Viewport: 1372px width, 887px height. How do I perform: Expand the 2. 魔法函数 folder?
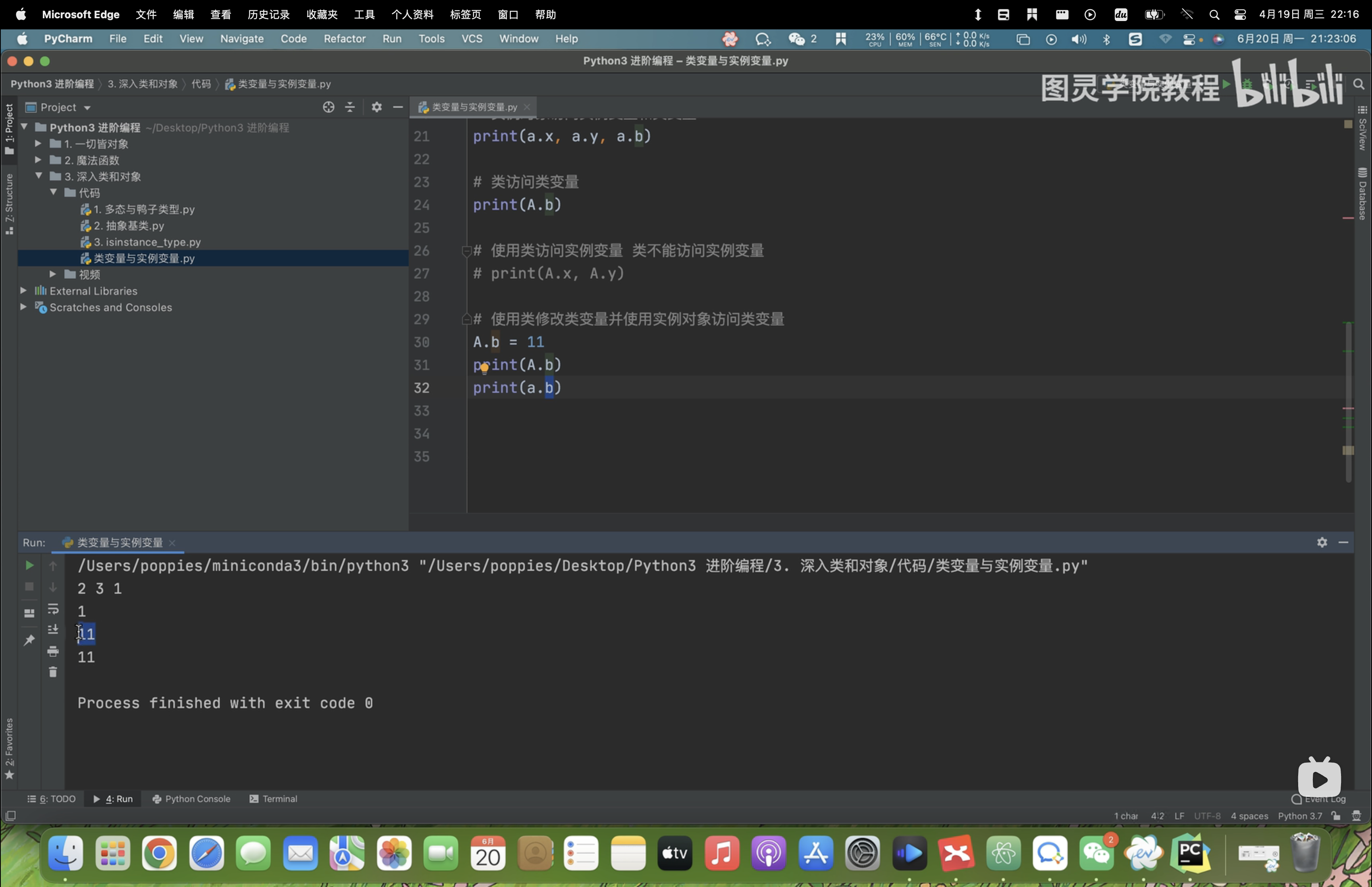pos(38,160)
